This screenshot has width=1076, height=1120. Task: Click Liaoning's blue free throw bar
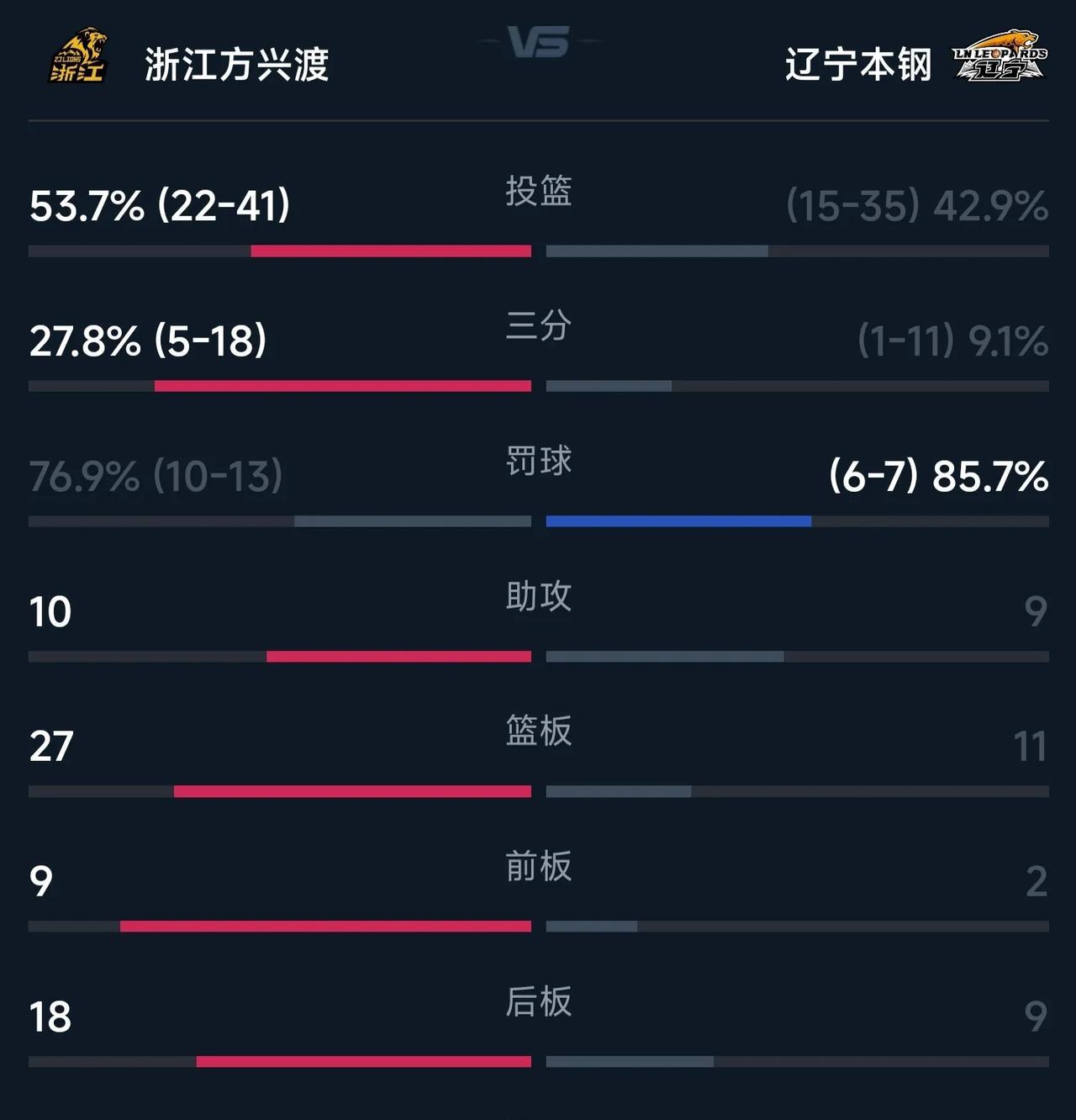coord(678,521)
